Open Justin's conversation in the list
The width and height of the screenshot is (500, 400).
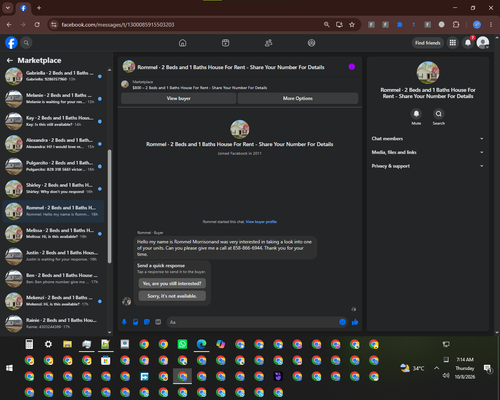pyautogui.click(x=53, y=256)
